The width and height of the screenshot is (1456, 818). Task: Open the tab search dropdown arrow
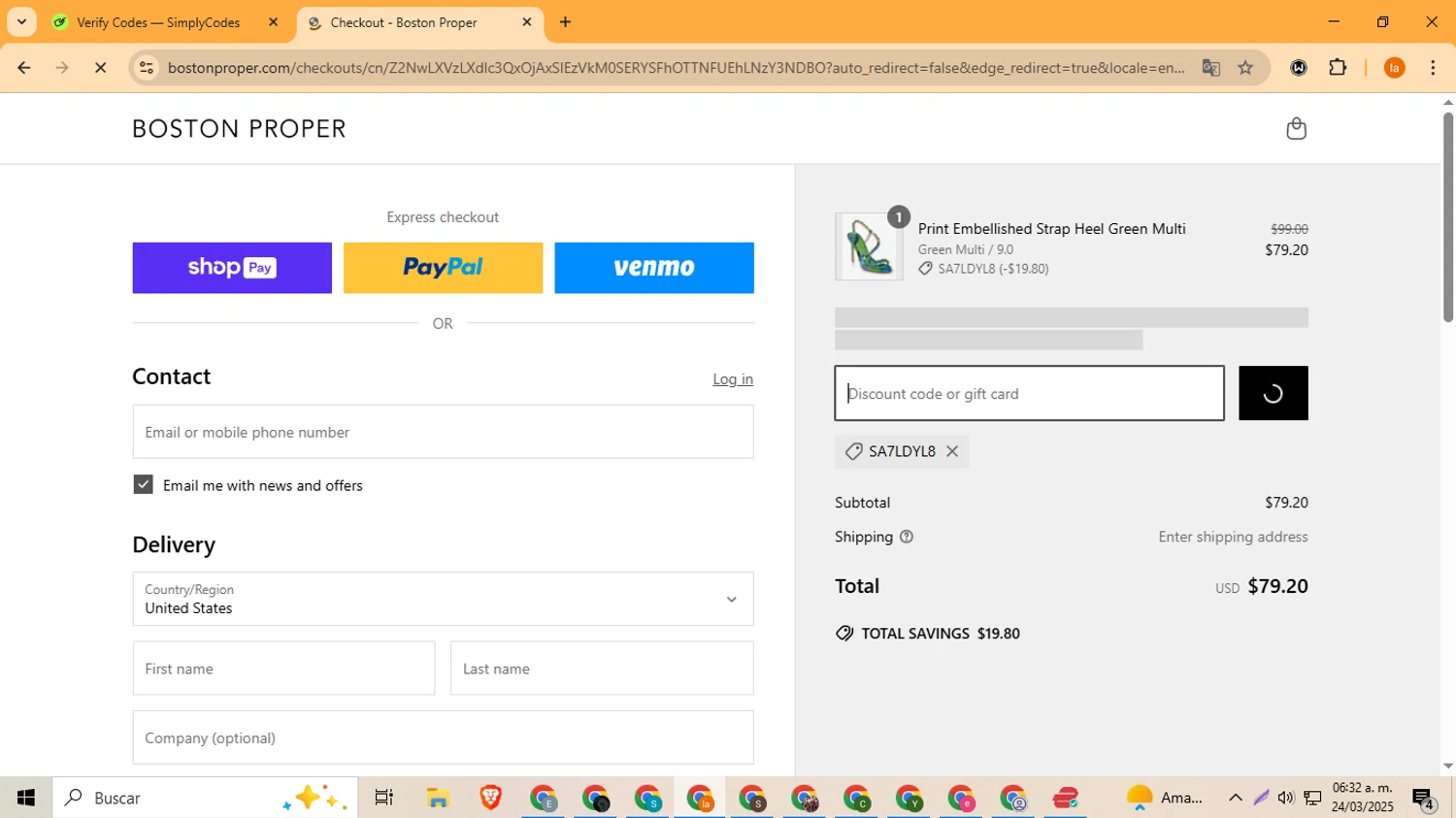click(21, 21)
